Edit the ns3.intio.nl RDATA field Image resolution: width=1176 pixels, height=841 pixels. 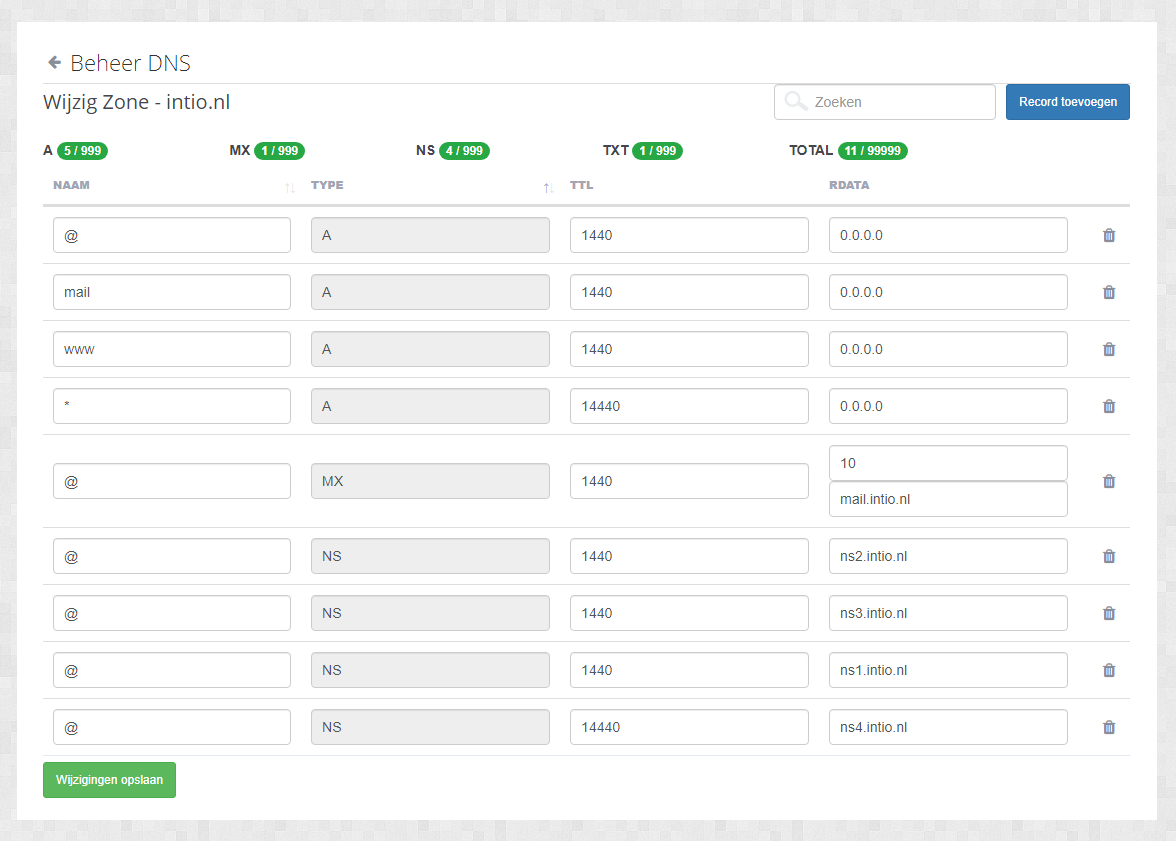click(948, 614)
